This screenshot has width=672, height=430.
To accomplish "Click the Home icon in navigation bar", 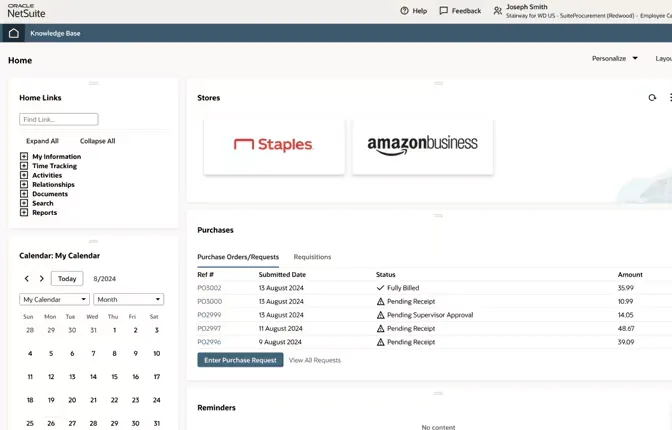I will point(13,33).
